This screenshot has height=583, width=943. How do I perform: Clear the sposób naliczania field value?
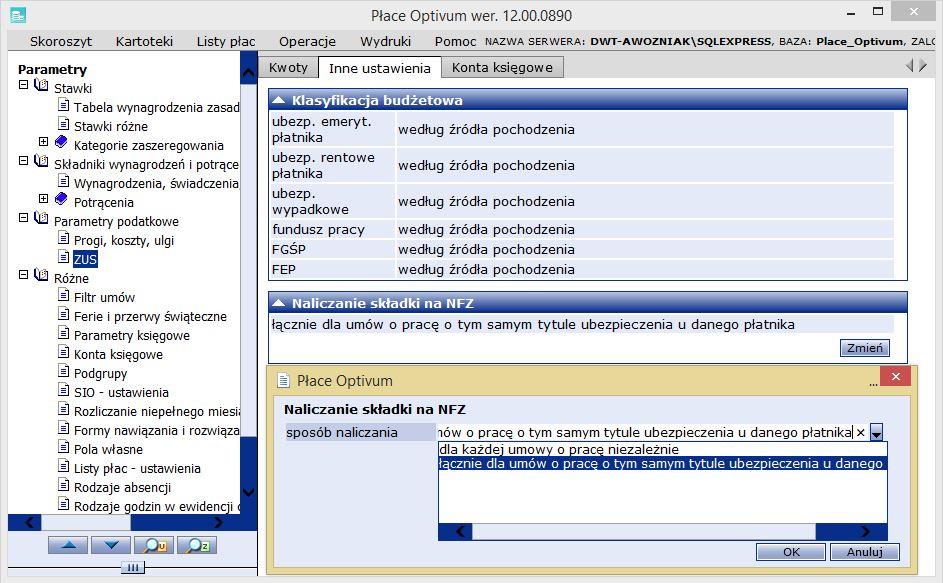click(x=861, y=433)
